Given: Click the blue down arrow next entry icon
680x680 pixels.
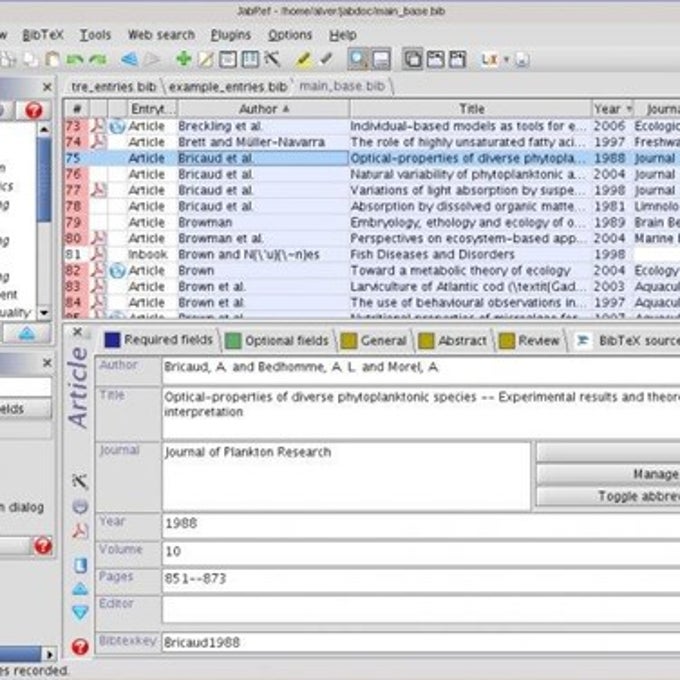Looking at the screenshot, I should pos(80,612).
